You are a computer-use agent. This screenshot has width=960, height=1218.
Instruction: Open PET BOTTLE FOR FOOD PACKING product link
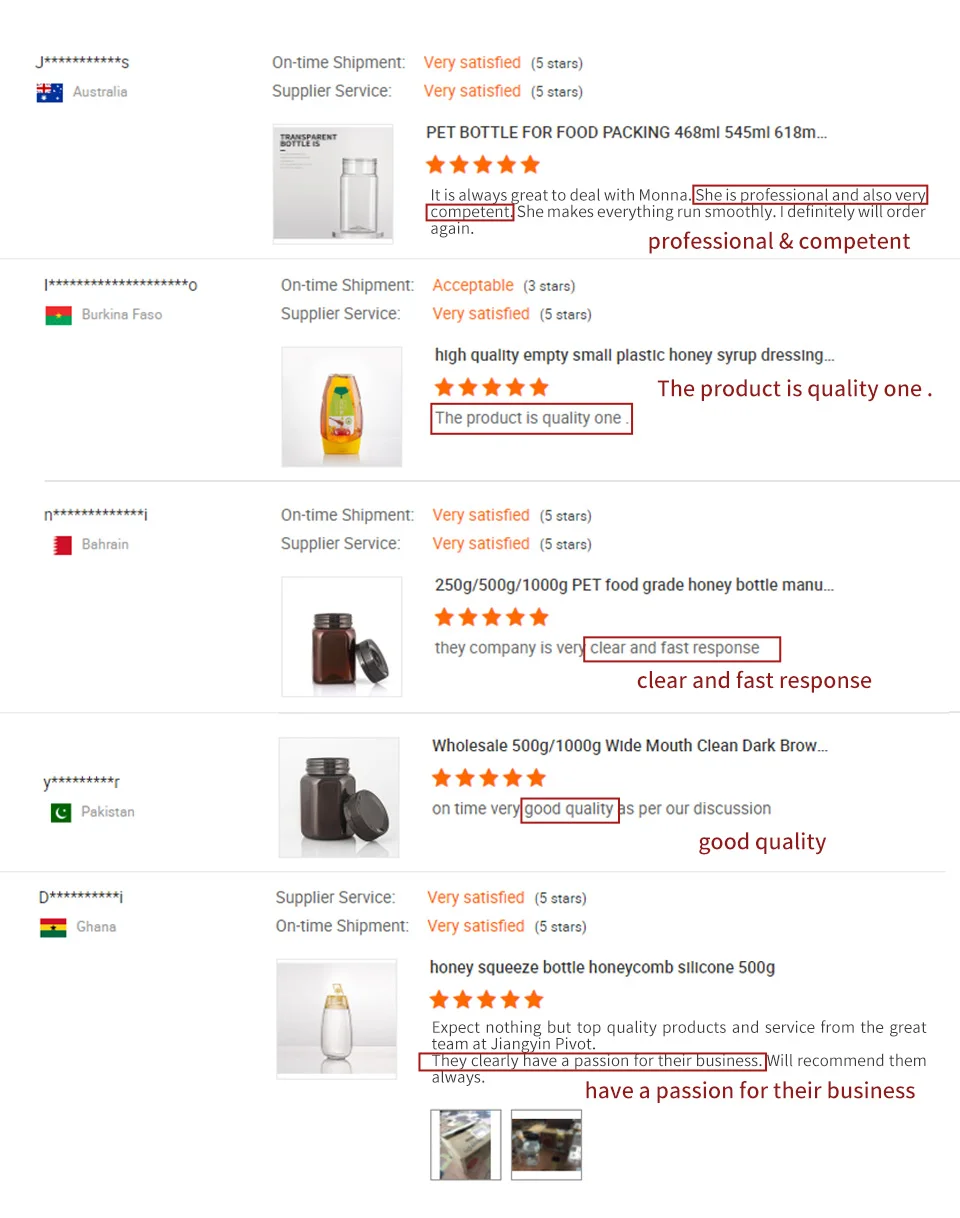click(626, 133)
